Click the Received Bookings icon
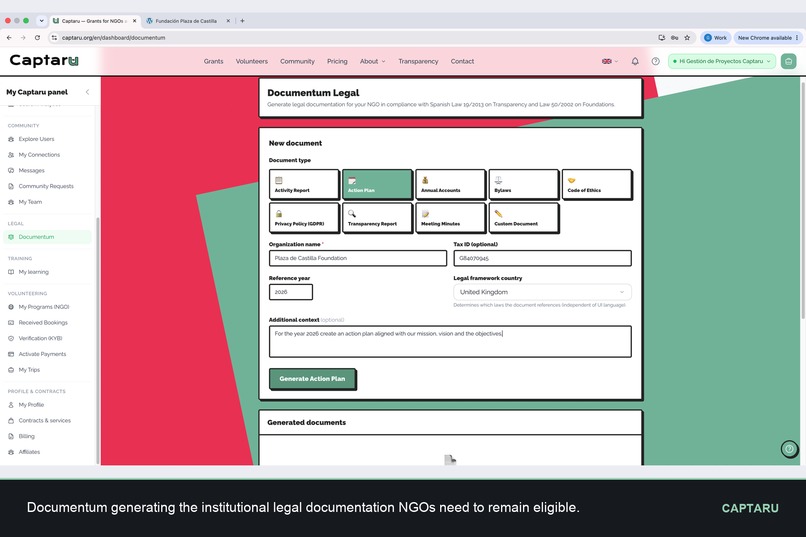 pos(11,323)
